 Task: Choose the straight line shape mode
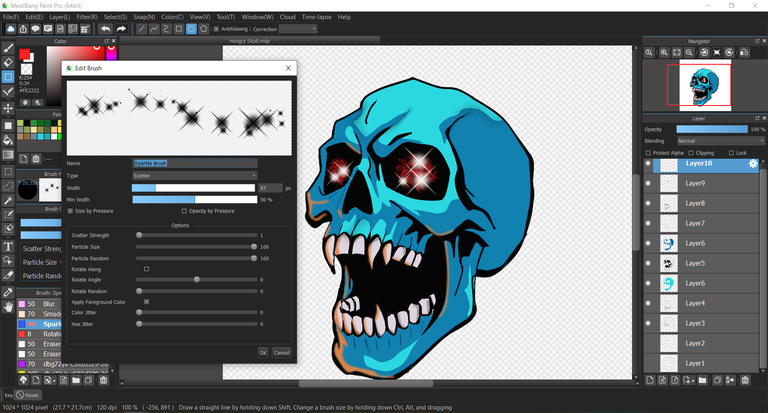(142, 29)
